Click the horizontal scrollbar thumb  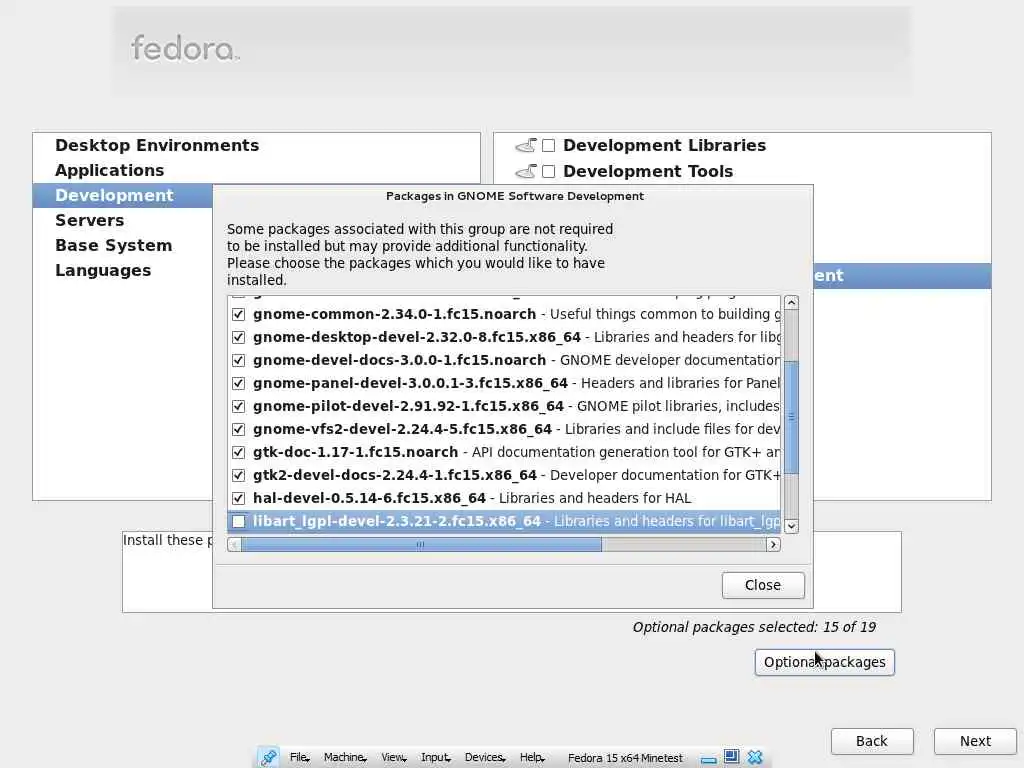[x=421, y=544]
